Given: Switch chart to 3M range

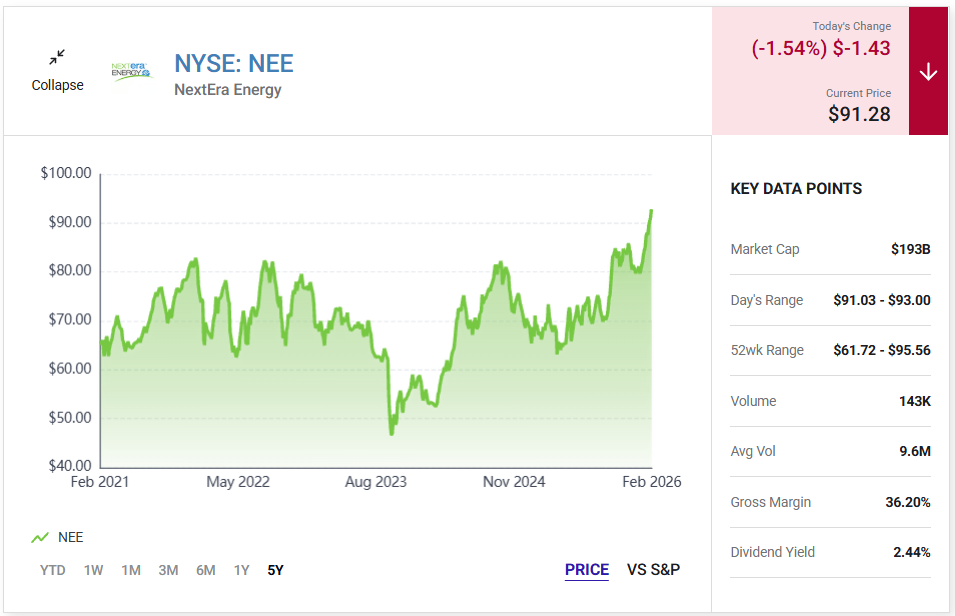Looking at the screenshot, I should [168, 570].
